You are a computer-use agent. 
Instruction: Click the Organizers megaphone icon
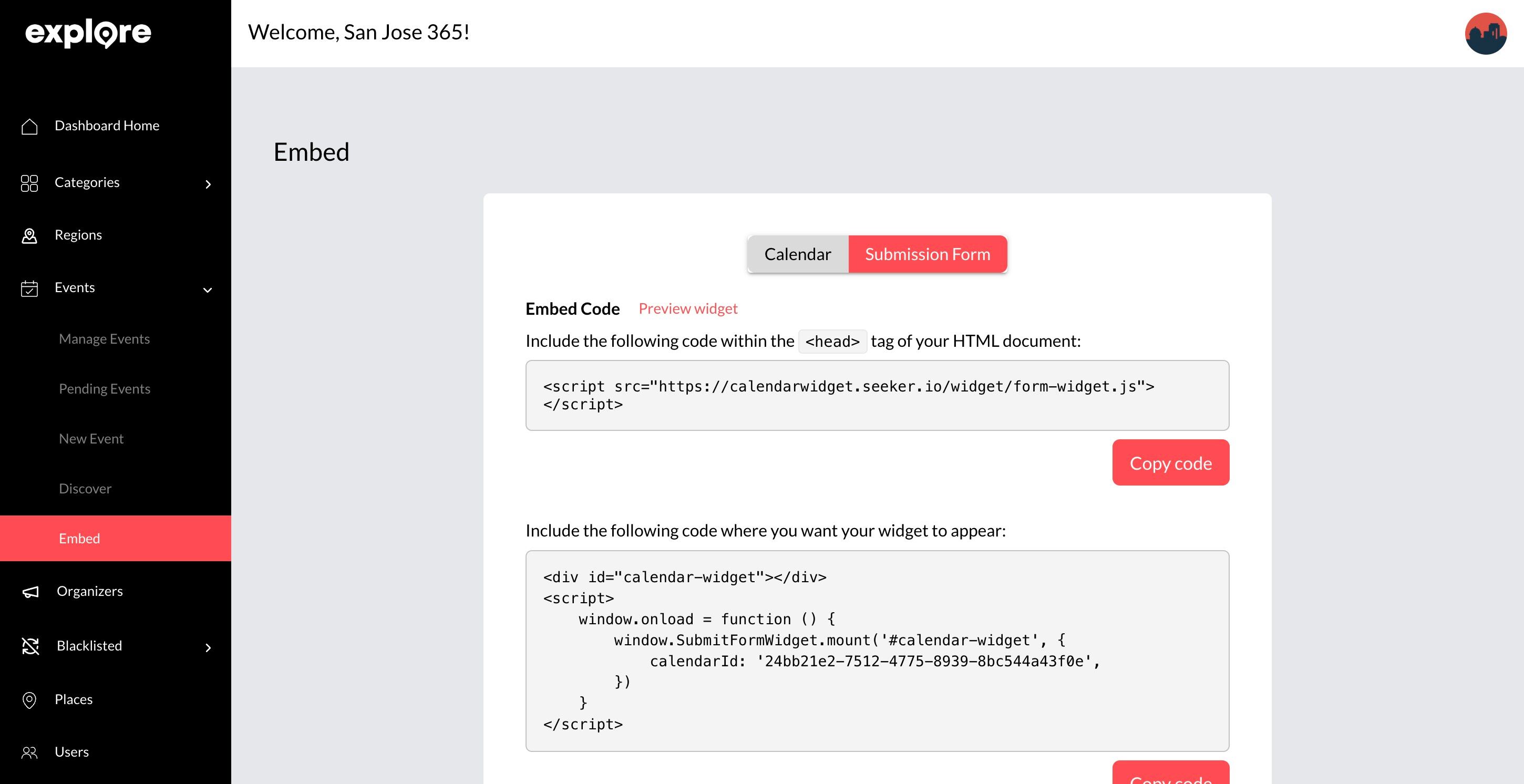coord(30,592)
